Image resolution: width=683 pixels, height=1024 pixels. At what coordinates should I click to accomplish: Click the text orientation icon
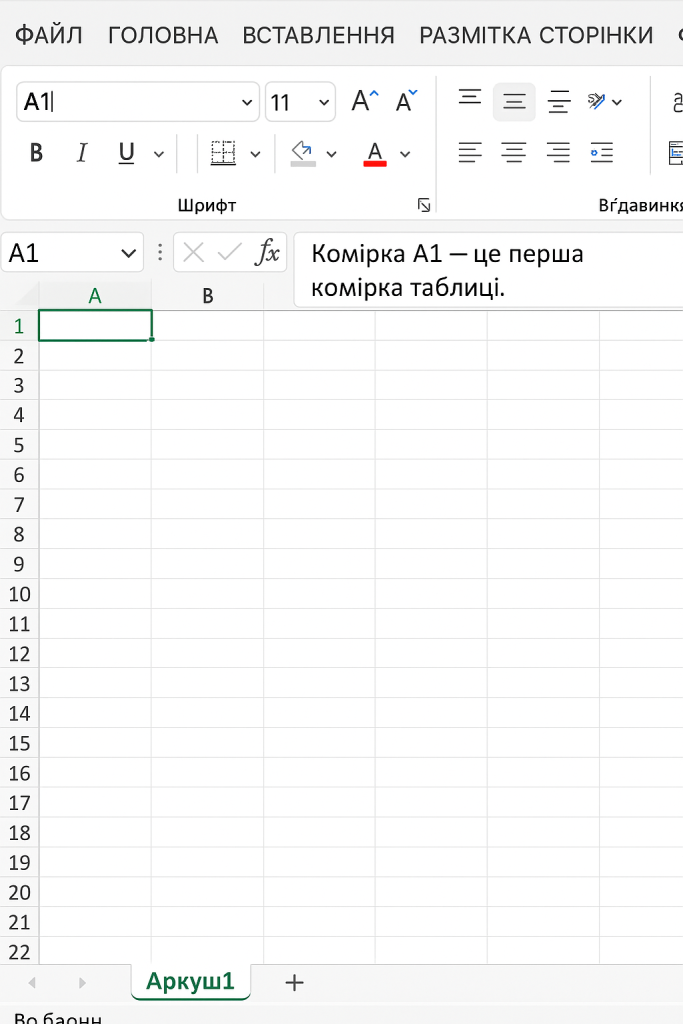point(597,101)
